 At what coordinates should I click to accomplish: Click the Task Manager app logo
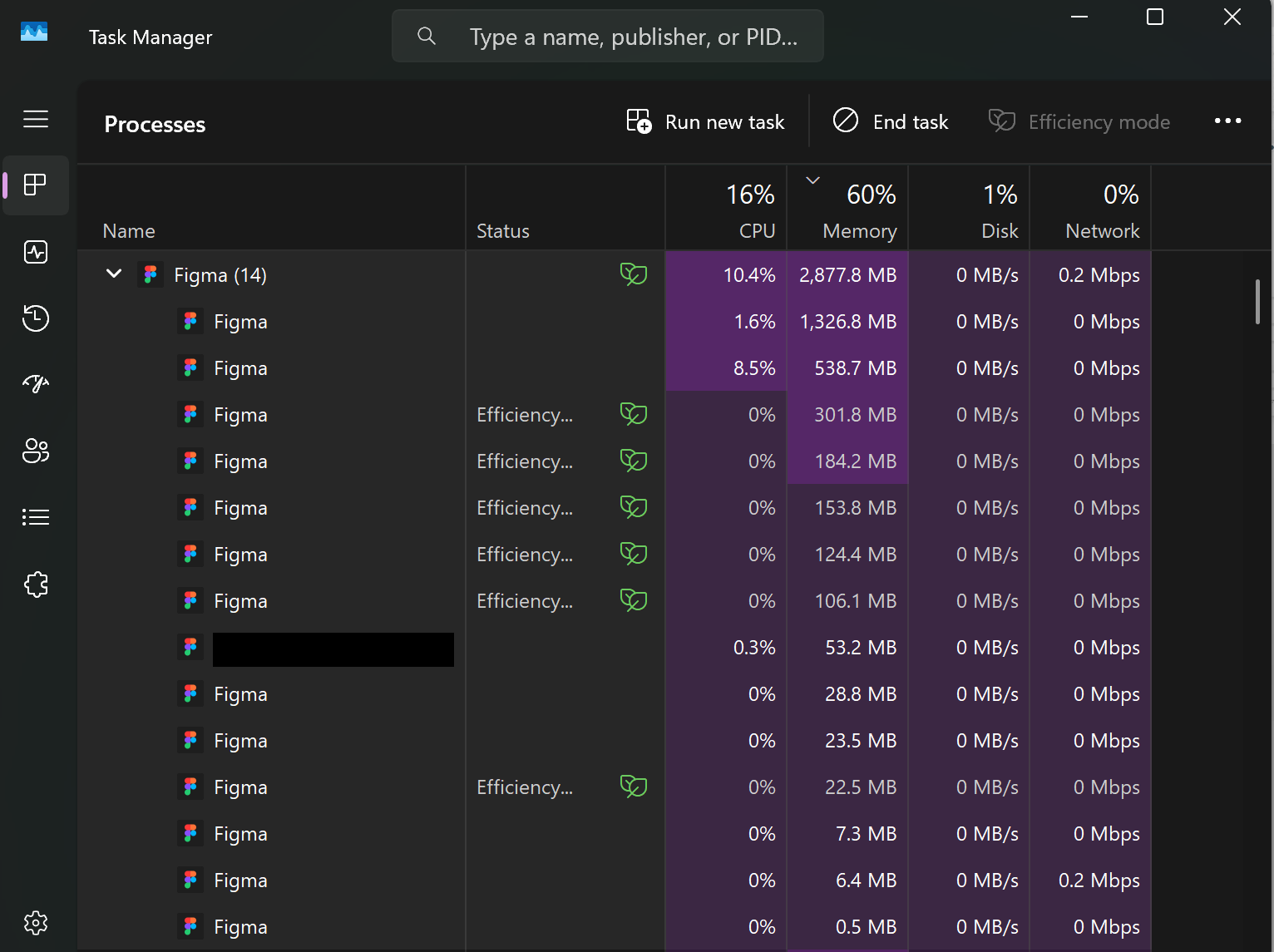coord(34,33)
